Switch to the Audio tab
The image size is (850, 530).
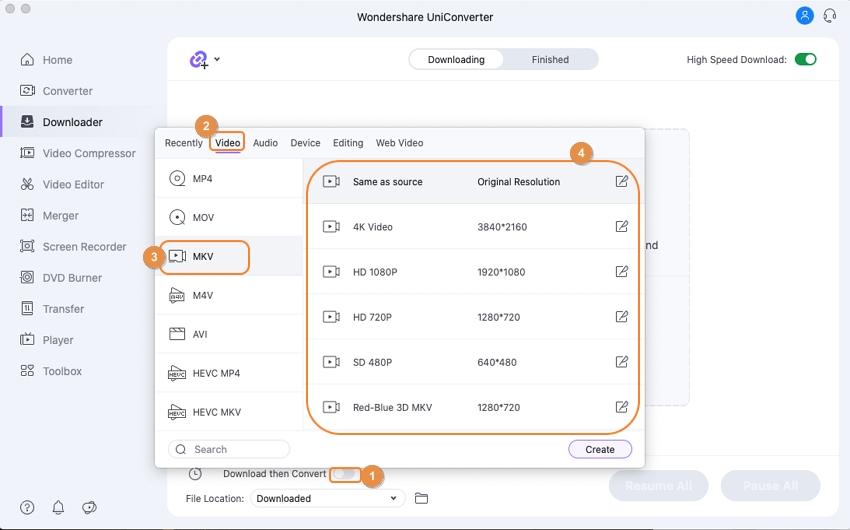(x=265, y=143)
